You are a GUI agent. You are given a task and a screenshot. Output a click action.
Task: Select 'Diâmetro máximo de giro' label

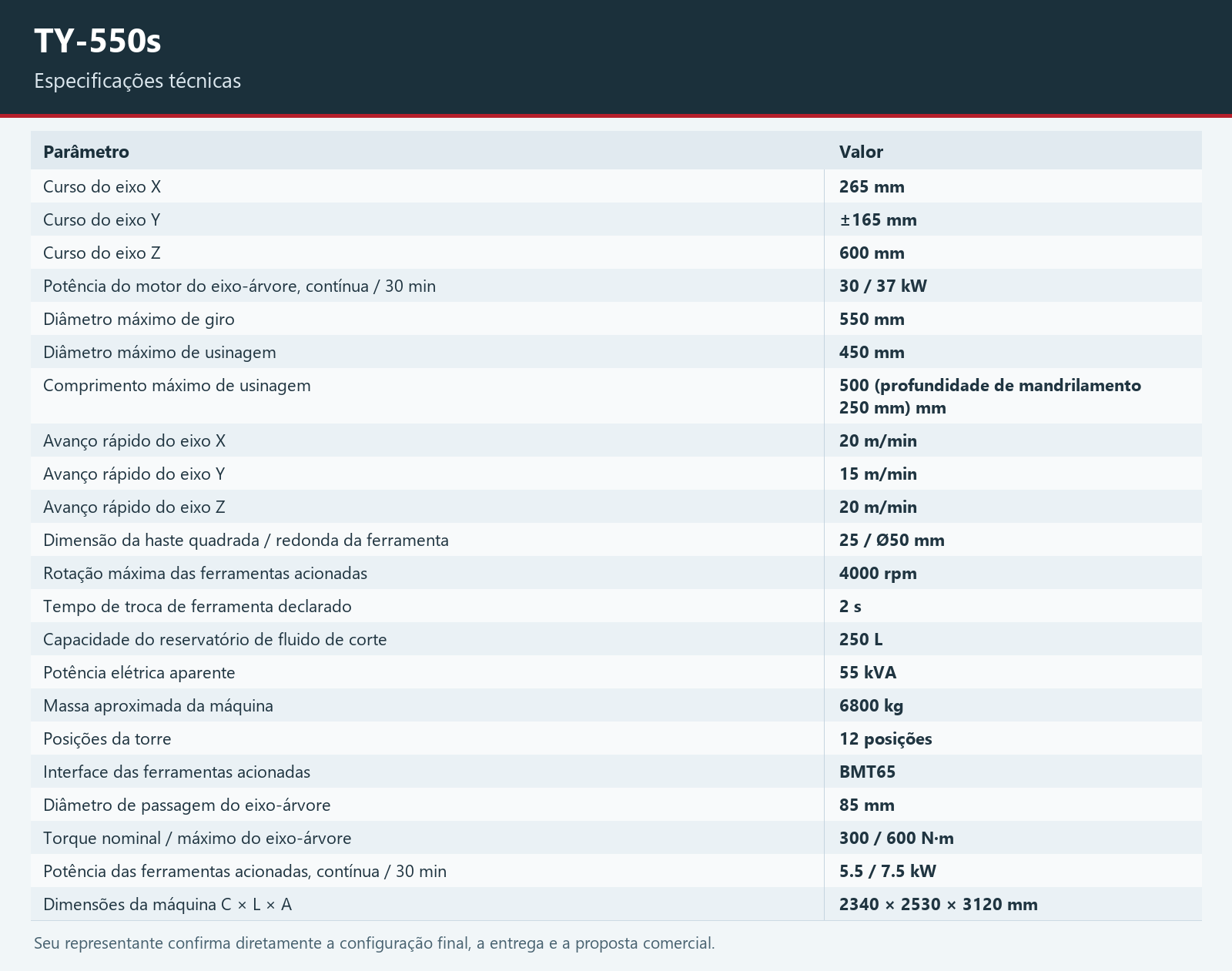point(139,319)
